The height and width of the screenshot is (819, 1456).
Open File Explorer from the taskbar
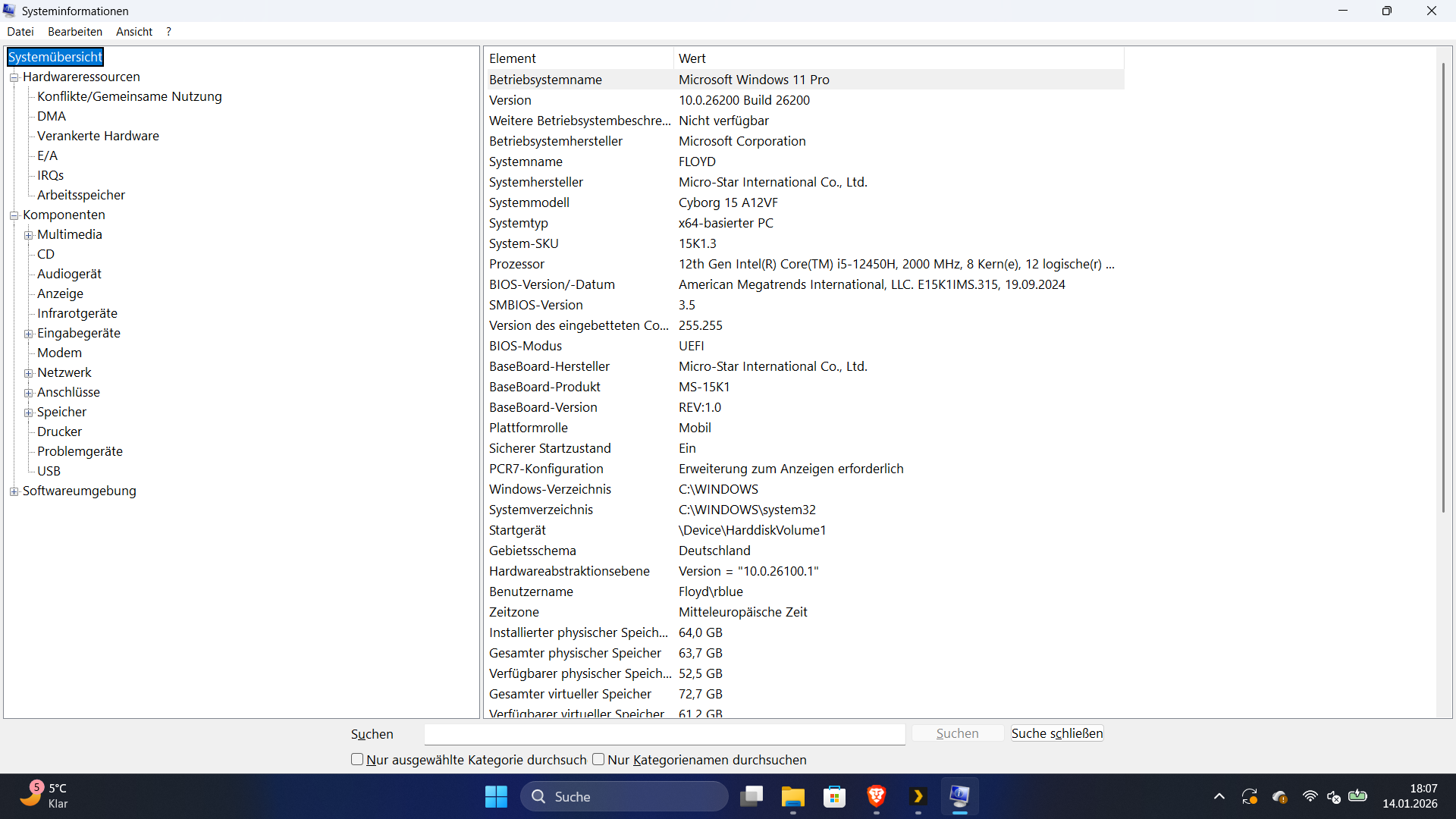click(792, 796)
